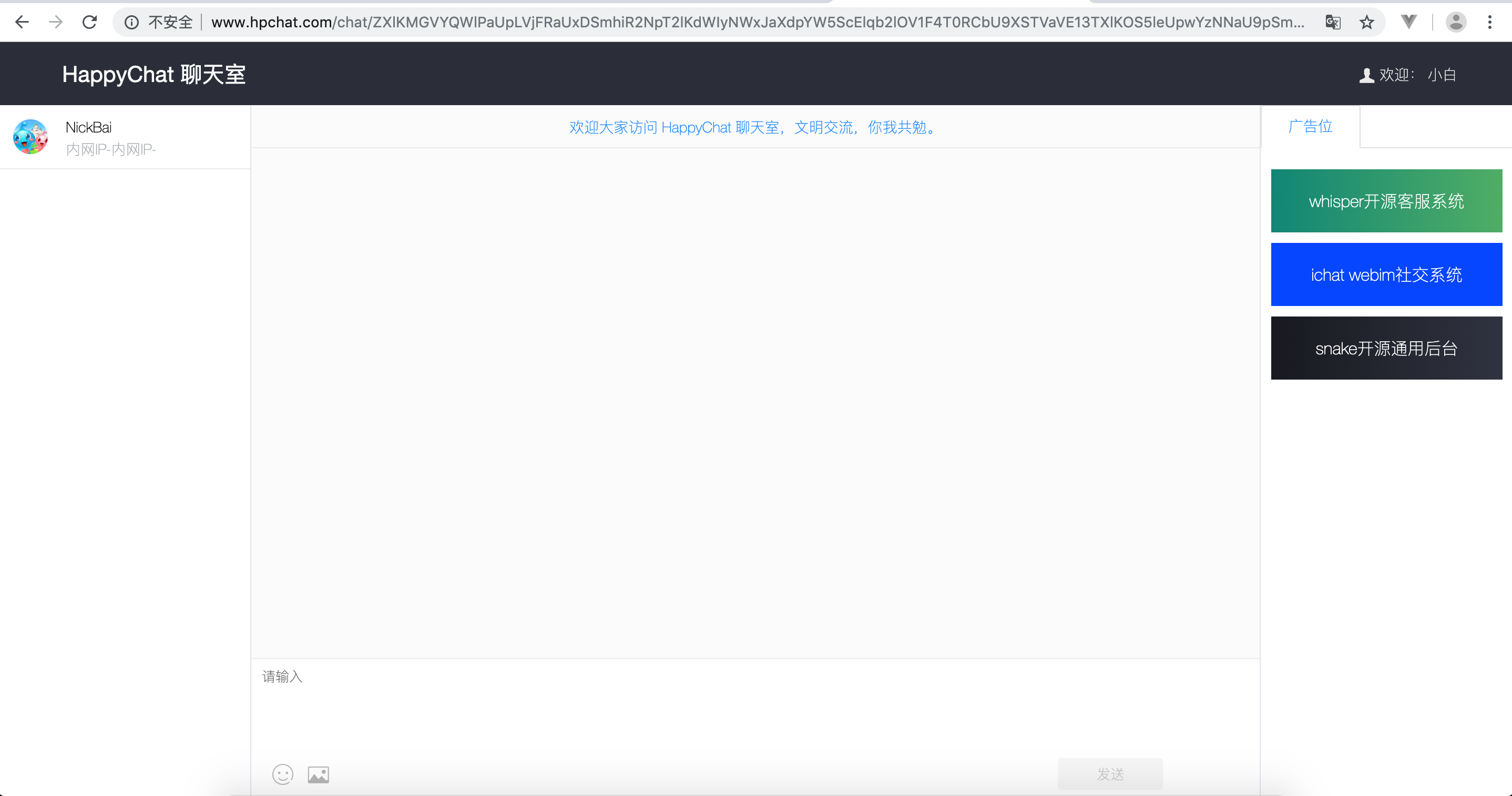Image resolution: width=1512 pixels, height=796 pixels.
Task: Click the site info 不安全 icon
Action: tap(131, 22)
